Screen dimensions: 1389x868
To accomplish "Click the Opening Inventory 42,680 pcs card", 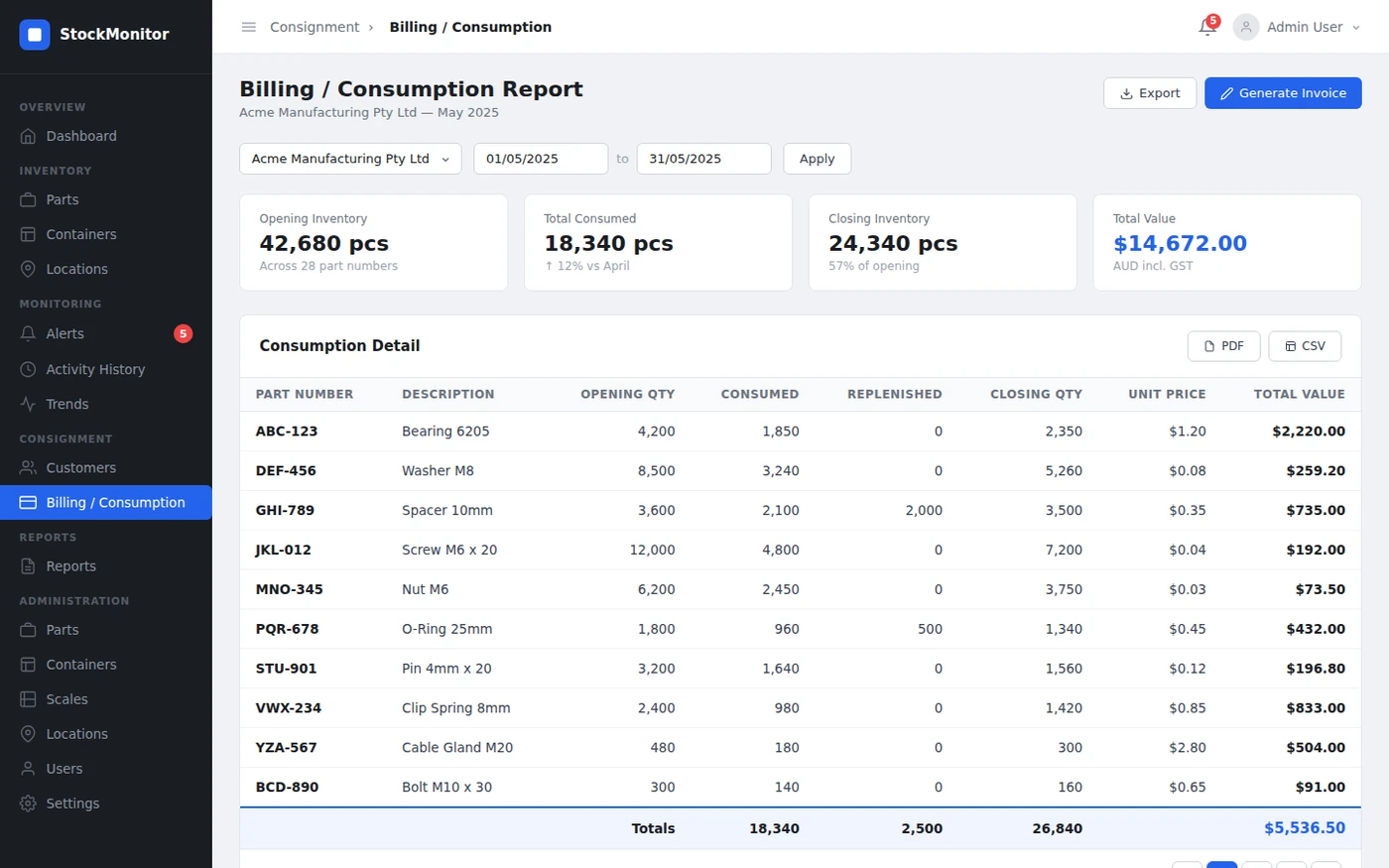I will (x=374, y=243).
